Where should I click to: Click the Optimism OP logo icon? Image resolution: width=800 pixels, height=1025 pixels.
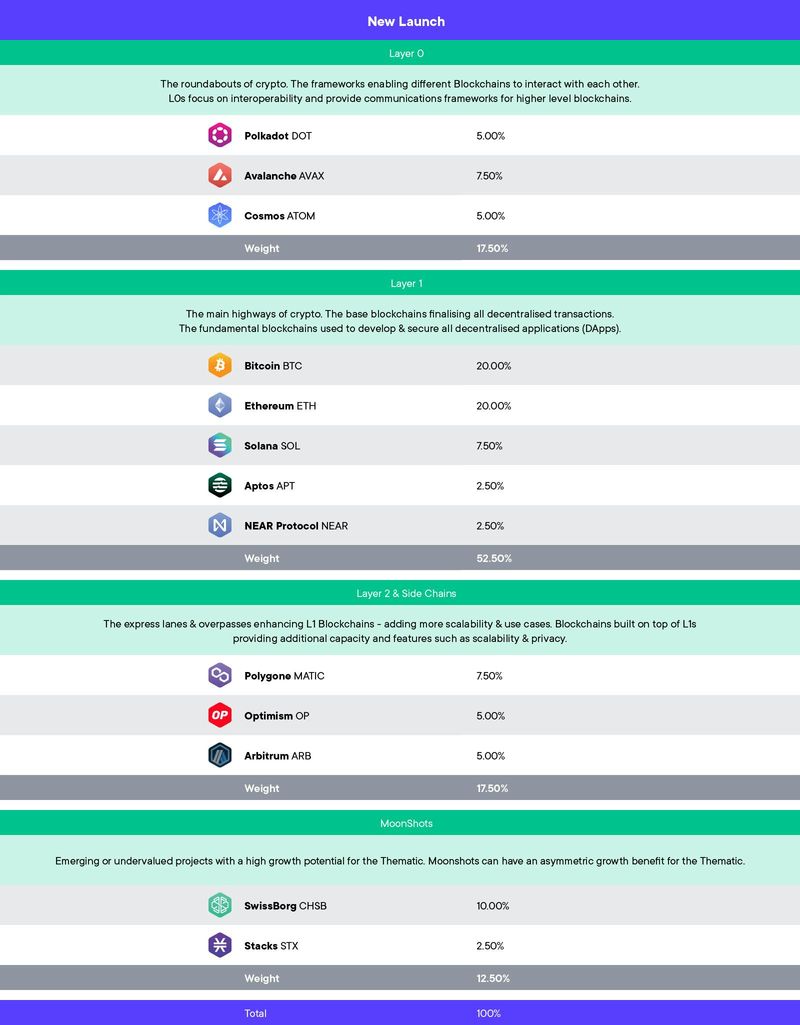pyautogui.click(x=220, y=715)
